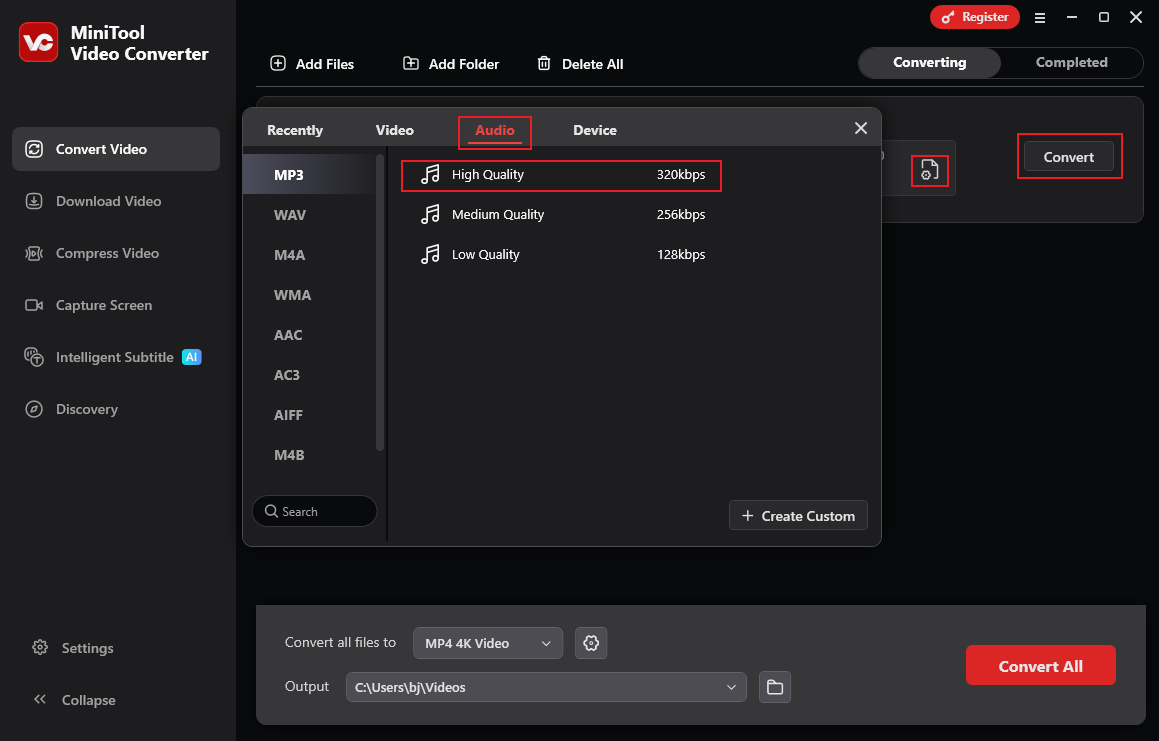Open advanced settings next to format selector
The height and width of the screenshot is (741, 1159).
point(590,643)
